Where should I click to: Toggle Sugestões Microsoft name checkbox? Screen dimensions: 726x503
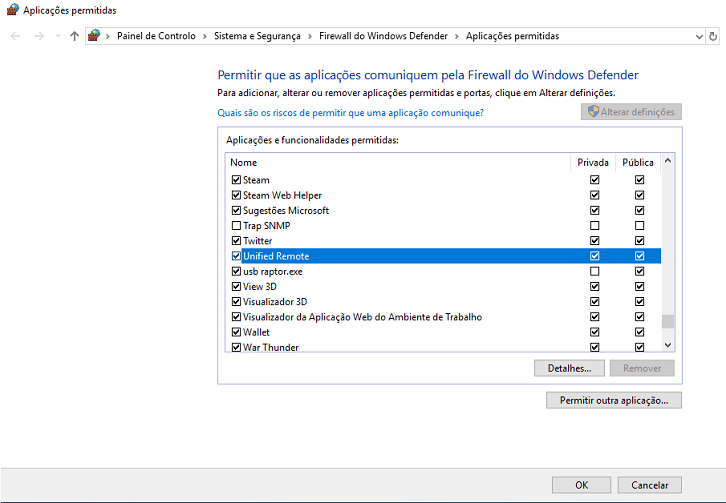coord(236,210)
